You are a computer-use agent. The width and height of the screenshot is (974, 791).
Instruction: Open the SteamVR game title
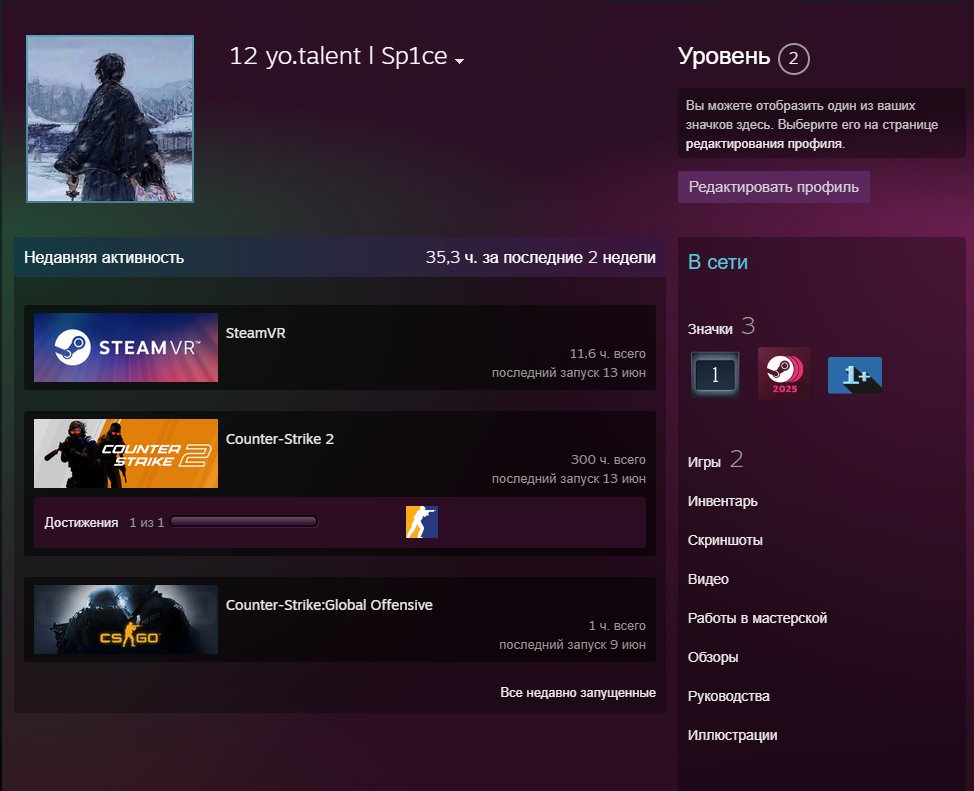255,333
